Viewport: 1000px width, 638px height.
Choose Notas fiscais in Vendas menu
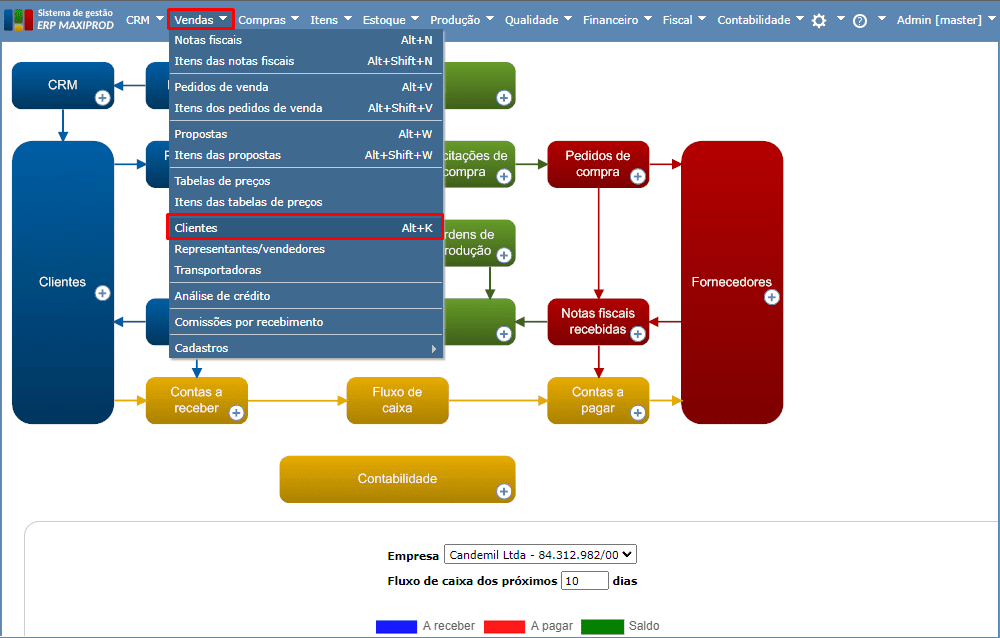306,40
